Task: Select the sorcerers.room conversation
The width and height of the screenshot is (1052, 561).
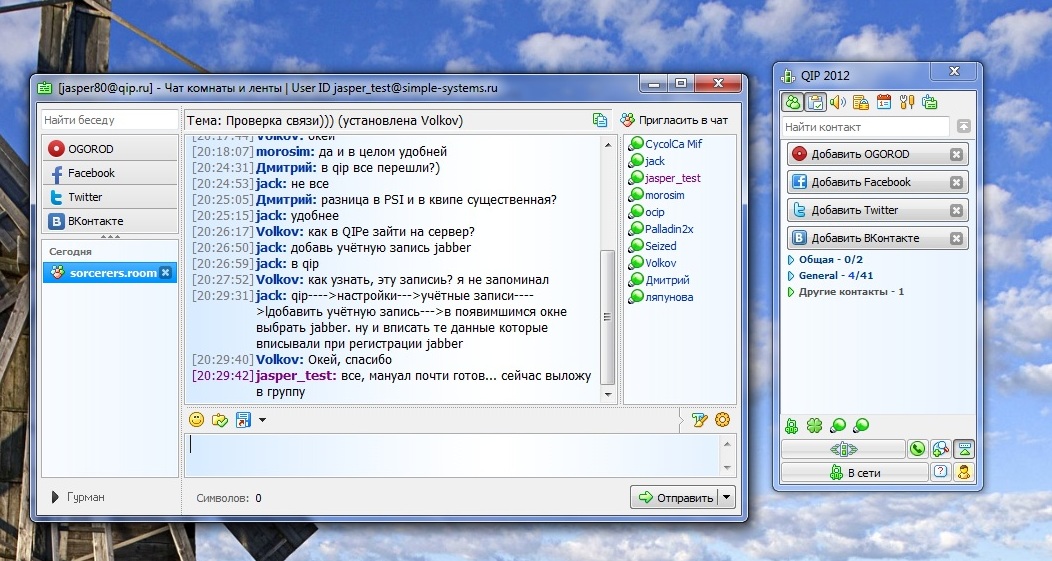Action: pyautogui.click(x=110, y=272)
